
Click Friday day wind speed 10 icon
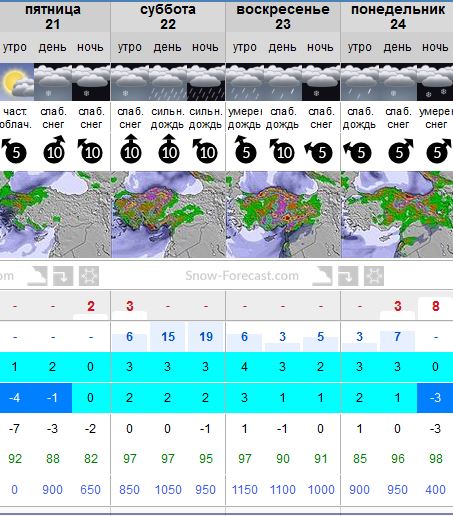coord(54,149)
